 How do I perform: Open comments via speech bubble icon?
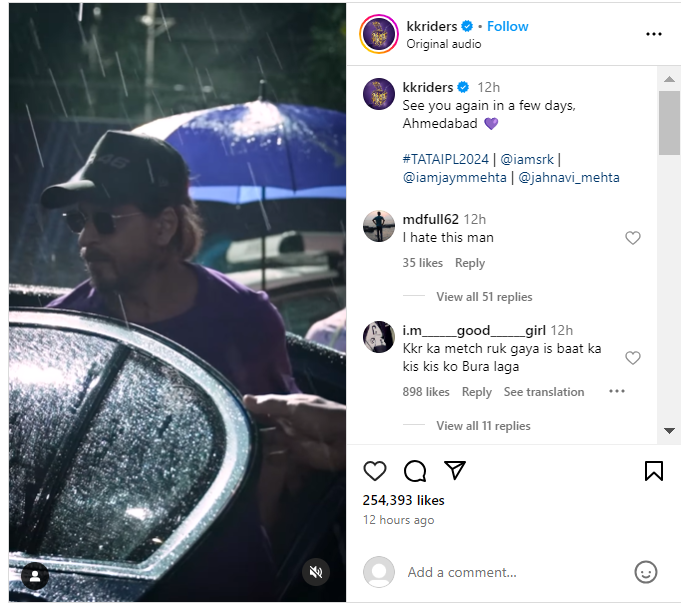click(x=415, y=471)
